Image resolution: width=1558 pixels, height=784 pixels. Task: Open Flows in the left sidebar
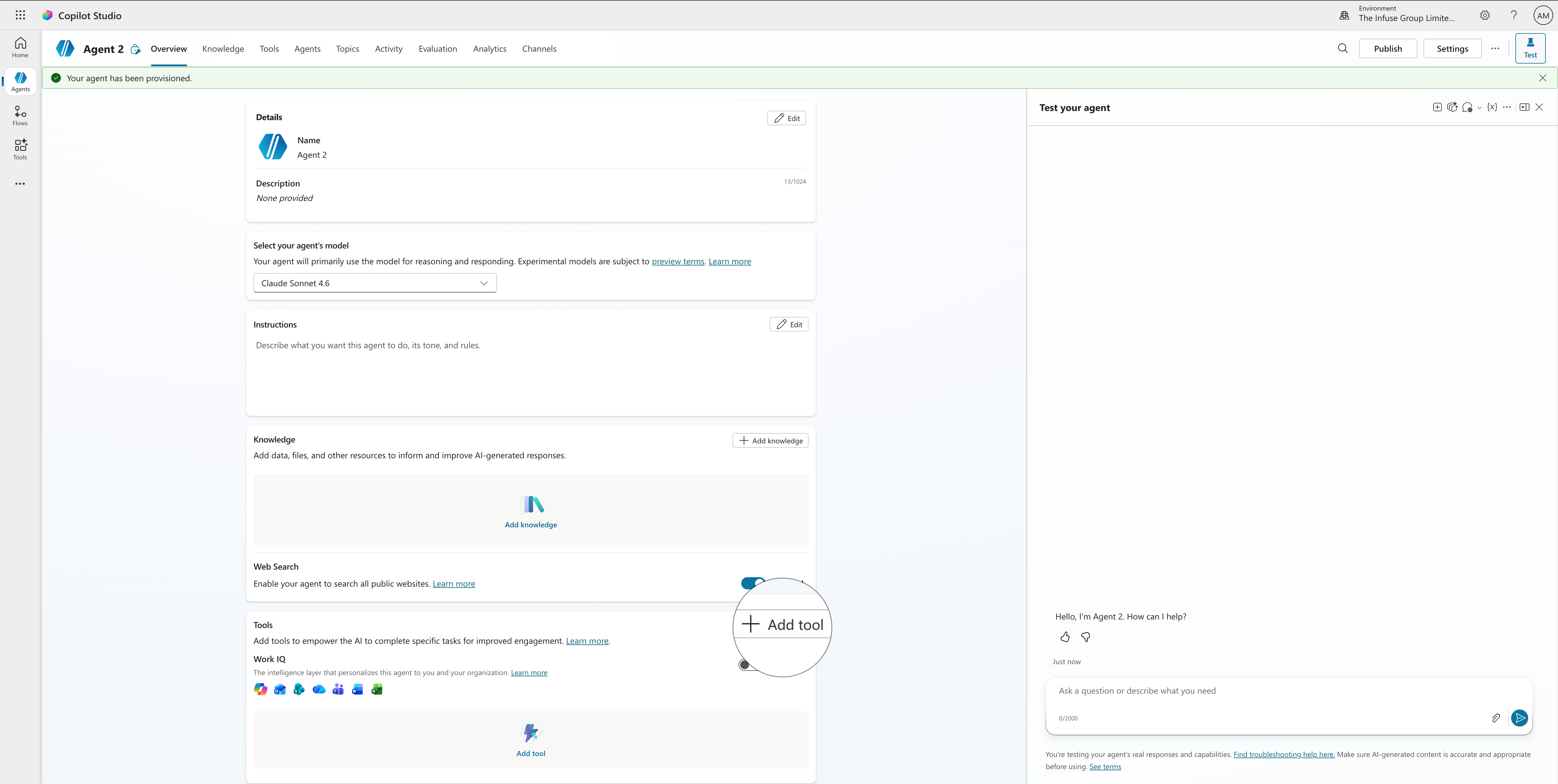[x=20, y=116]
